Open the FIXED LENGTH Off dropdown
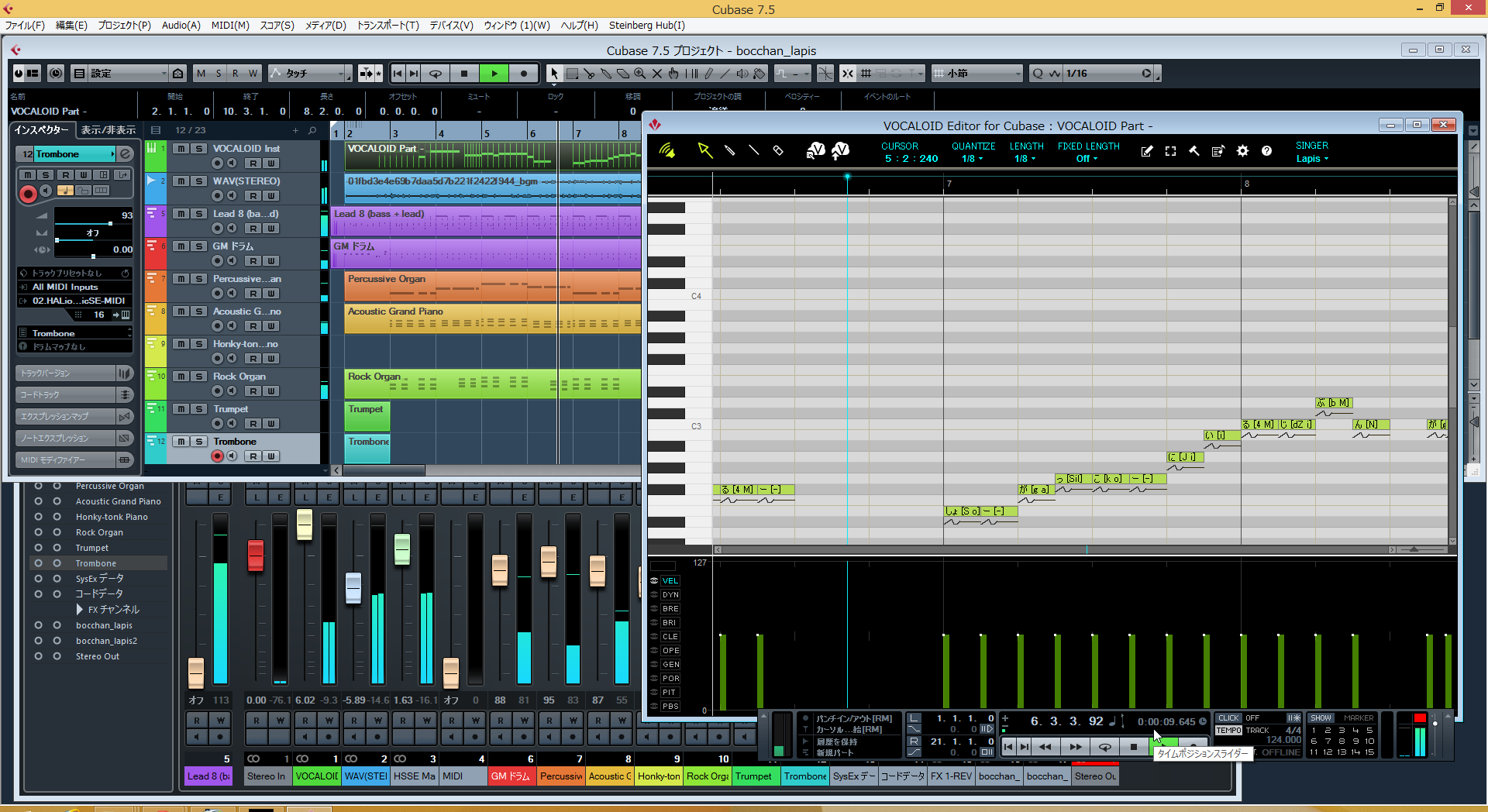The height and width of the screenshot is (812, 1488). tap(1087, 159)
